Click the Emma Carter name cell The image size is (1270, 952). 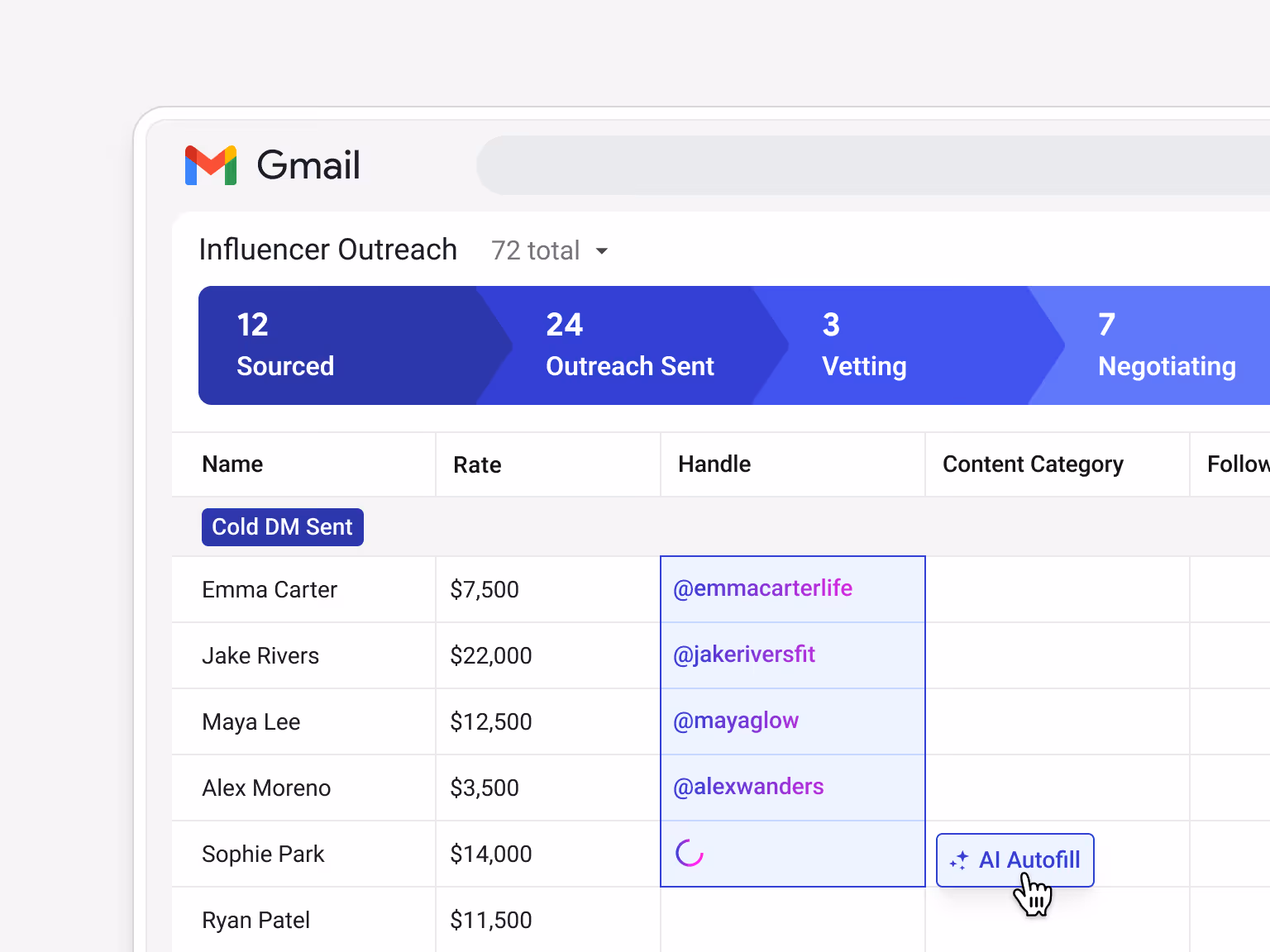(x=303, y=589)
